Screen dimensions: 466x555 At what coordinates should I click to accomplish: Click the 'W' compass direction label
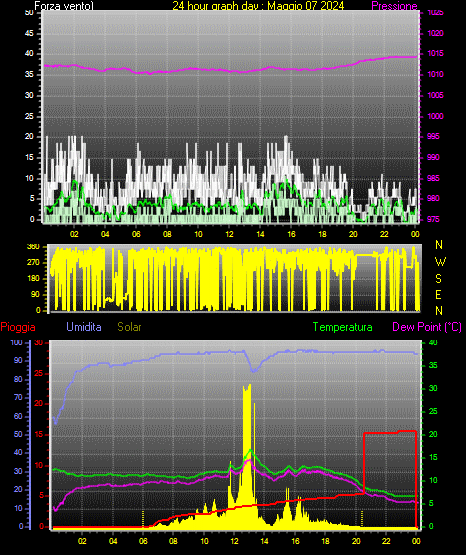coord(440,262)
